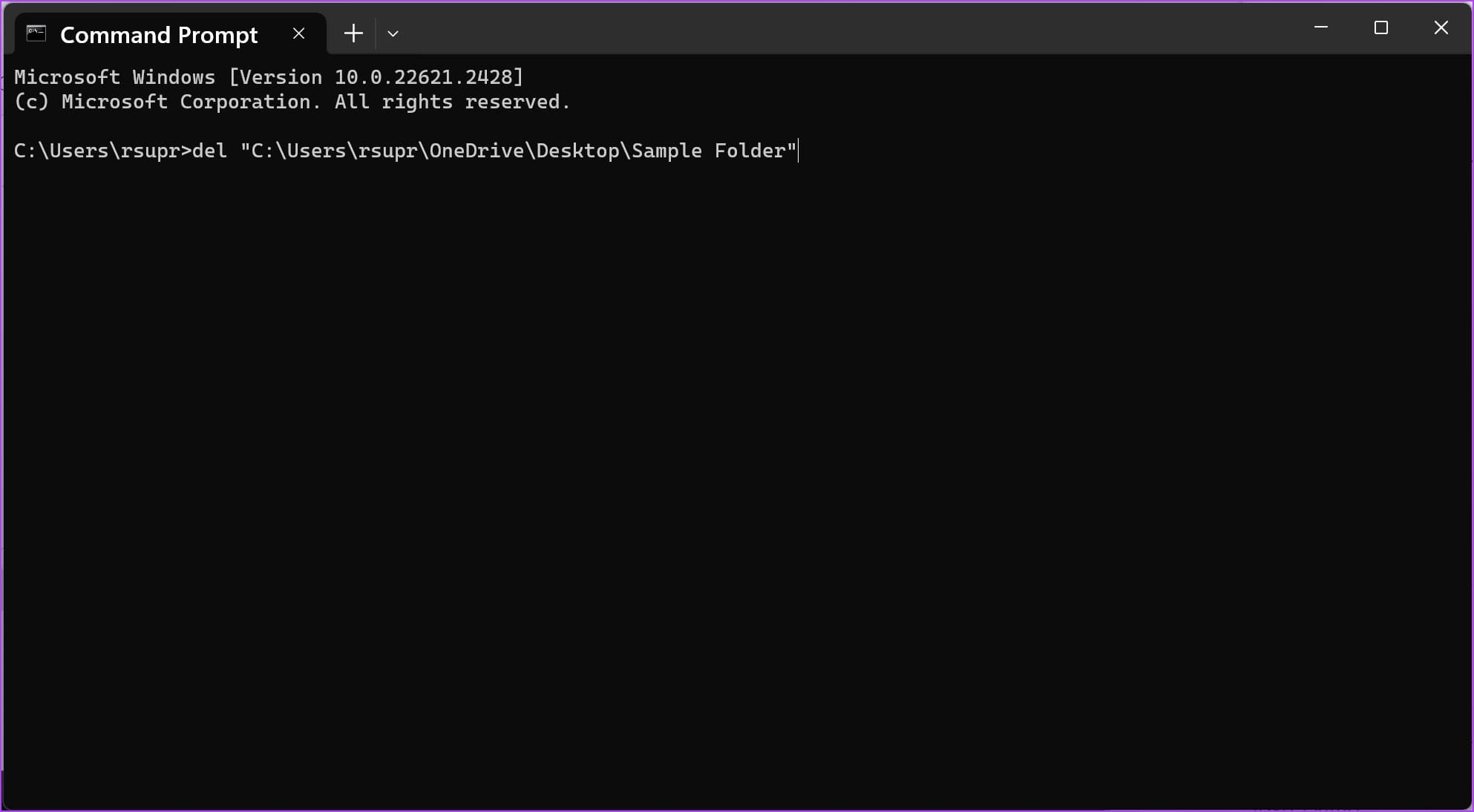Click "All rights reserved." text
Viewport: 1474px width, 812px height.
pos(452,102)
